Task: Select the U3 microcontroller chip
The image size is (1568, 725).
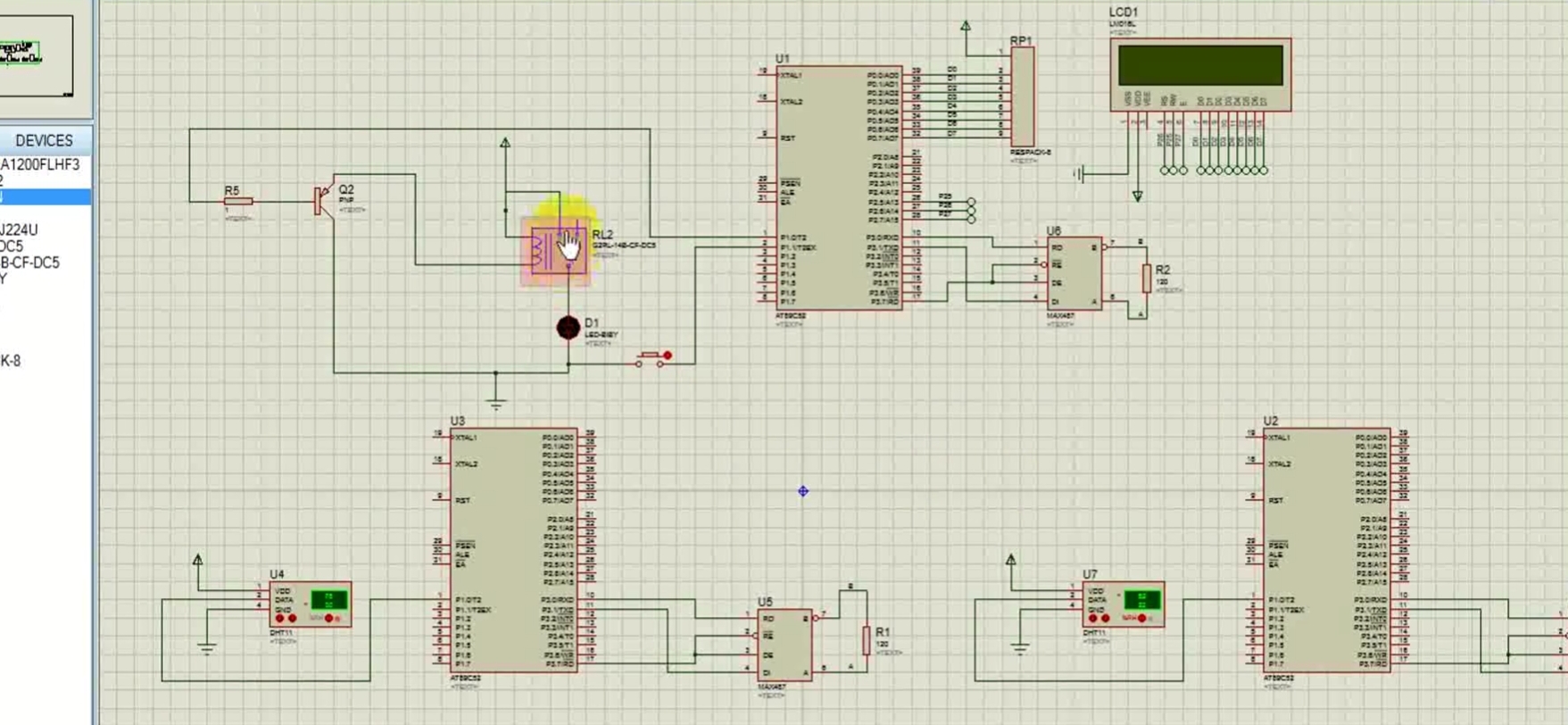Action: tap(514, 550)
